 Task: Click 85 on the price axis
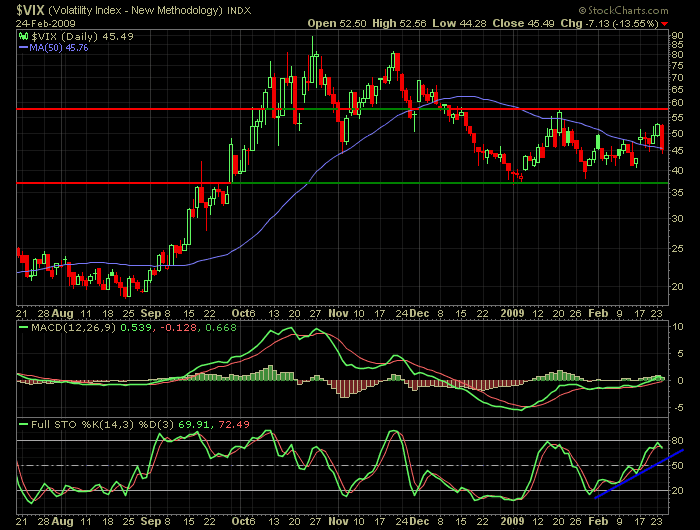click(x=677, y=45)
